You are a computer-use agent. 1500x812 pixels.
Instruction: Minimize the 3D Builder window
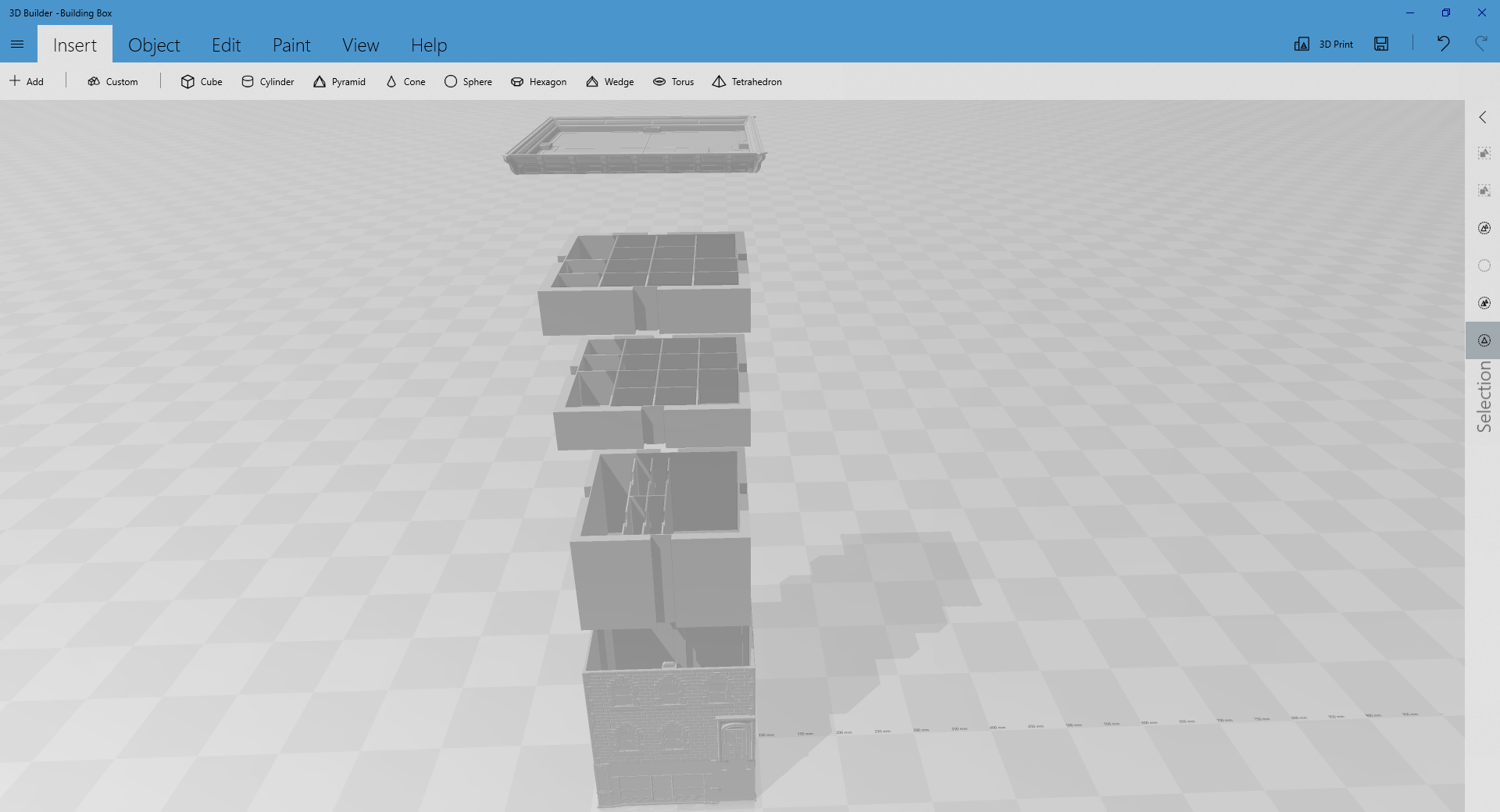coord(1410,12)
